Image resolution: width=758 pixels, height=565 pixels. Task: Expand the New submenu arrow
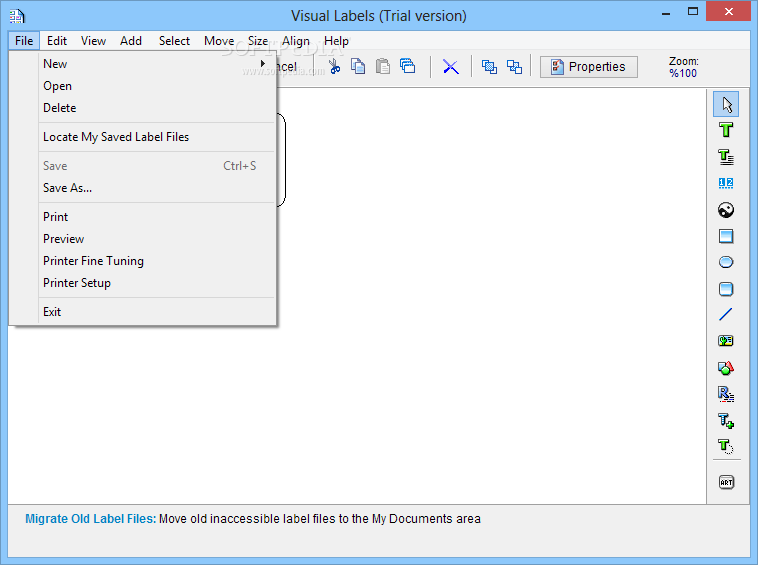263,63
